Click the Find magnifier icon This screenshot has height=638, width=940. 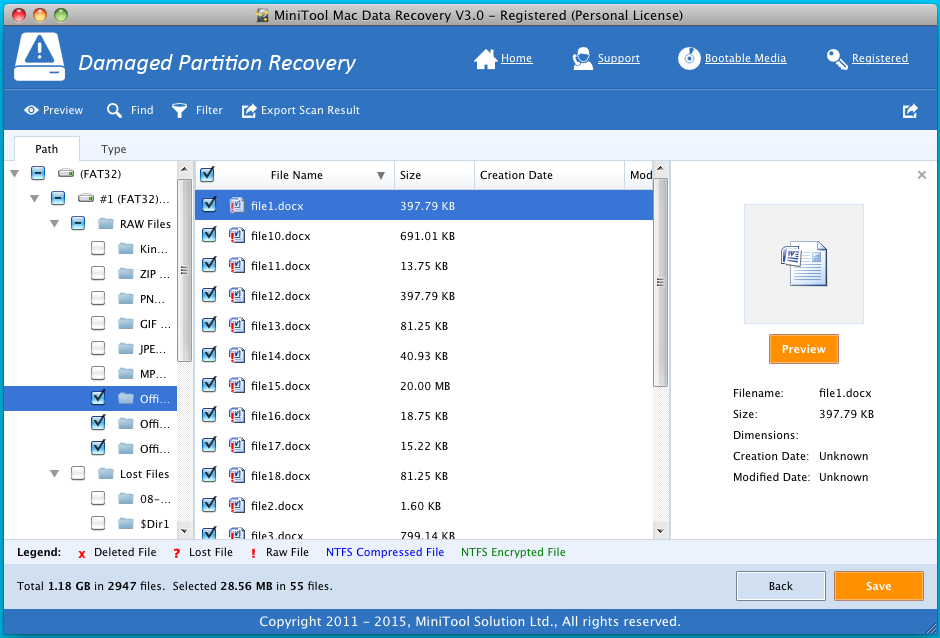click(x=114, y=110)
